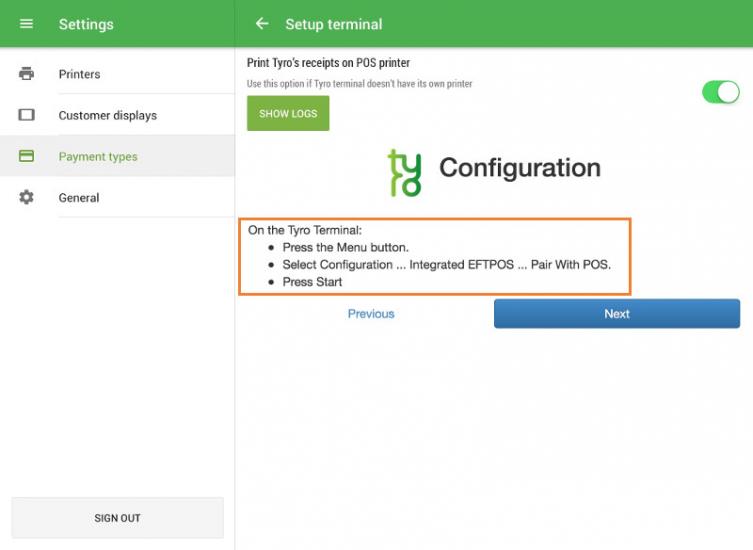The width and height of the screenshot is (753, 550).
Task: Click the payment card icon
Action: coord(27,156)
